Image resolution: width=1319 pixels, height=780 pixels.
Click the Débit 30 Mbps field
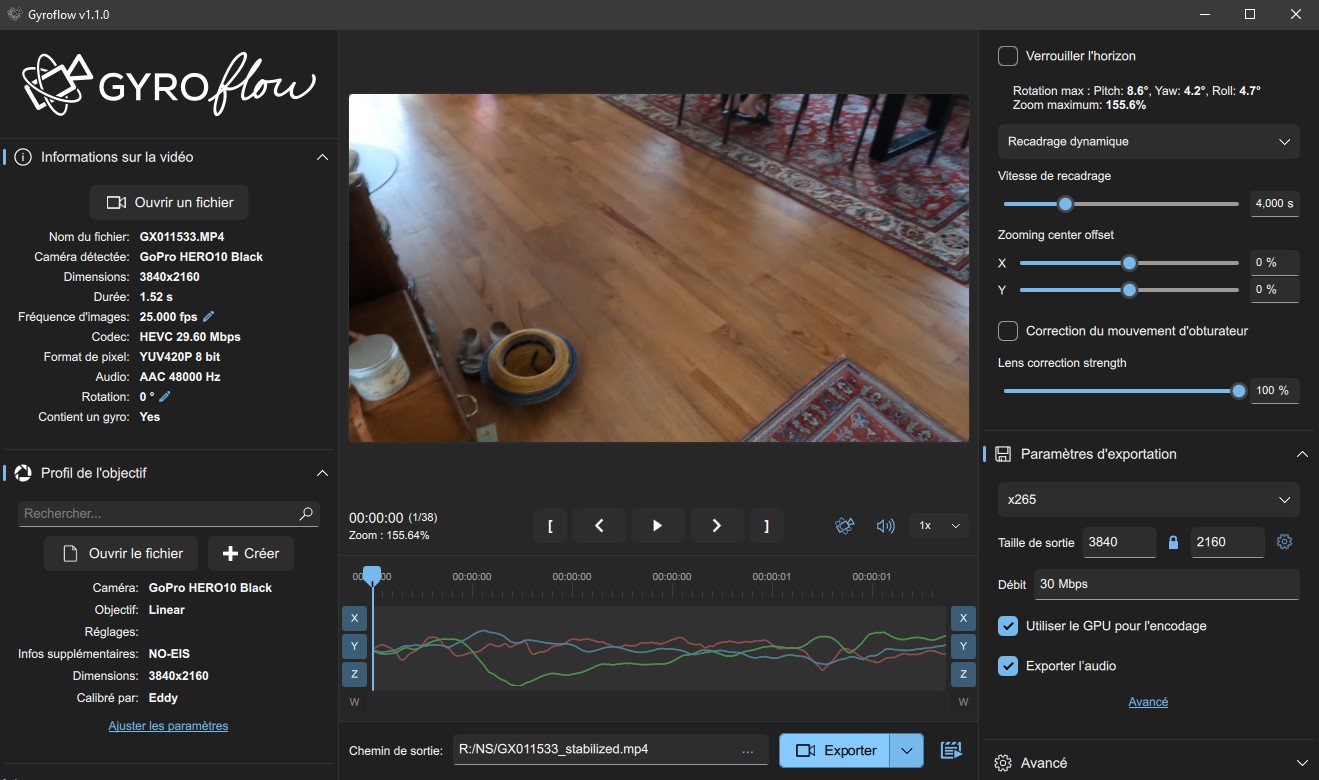[1166, 584]
